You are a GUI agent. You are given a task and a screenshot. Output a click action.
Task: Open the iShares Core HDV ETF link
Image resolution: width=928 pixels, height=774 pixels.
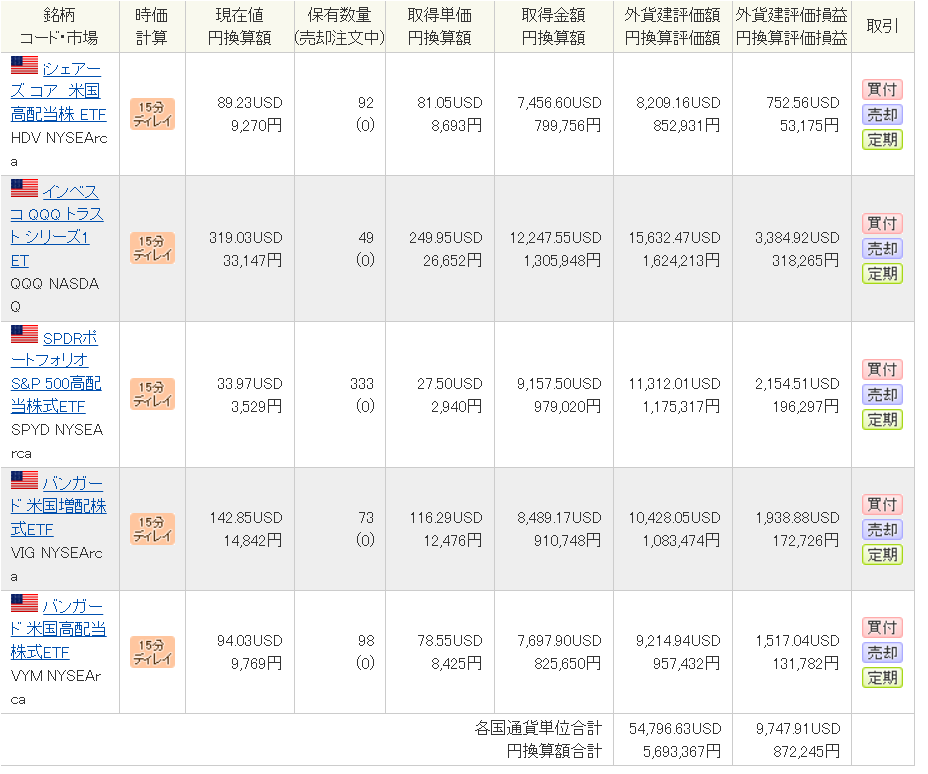59,91
